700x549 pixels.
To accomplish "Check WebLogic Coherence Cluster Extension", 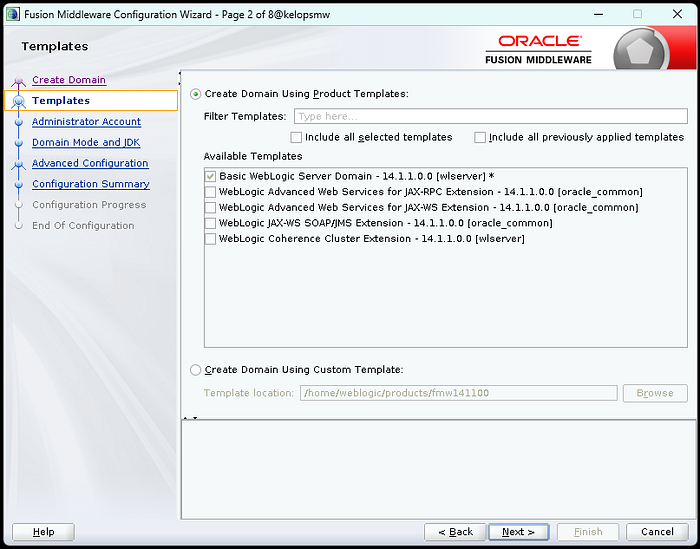I will [x=210, y=239].
